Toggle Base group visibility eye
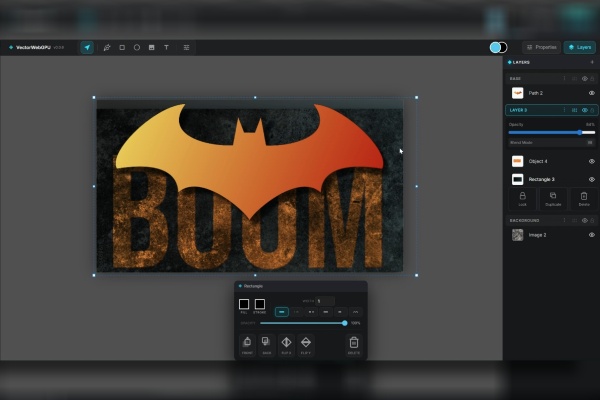600x400 pixels. [585, 78]
